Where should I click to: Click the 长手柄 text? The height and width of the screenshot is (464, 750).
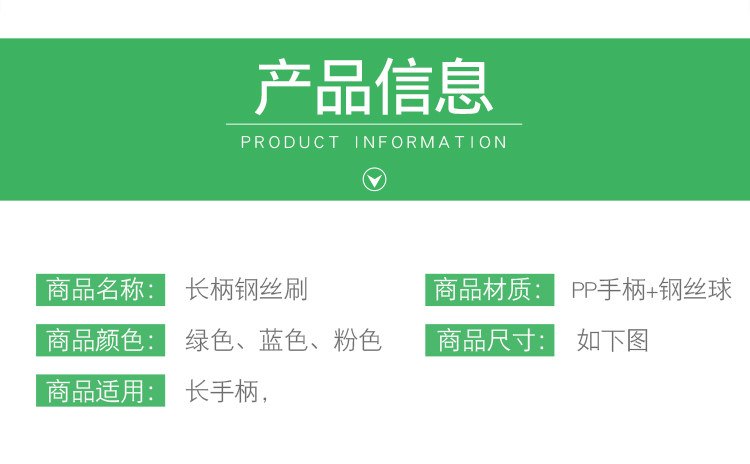pos(222,390)
